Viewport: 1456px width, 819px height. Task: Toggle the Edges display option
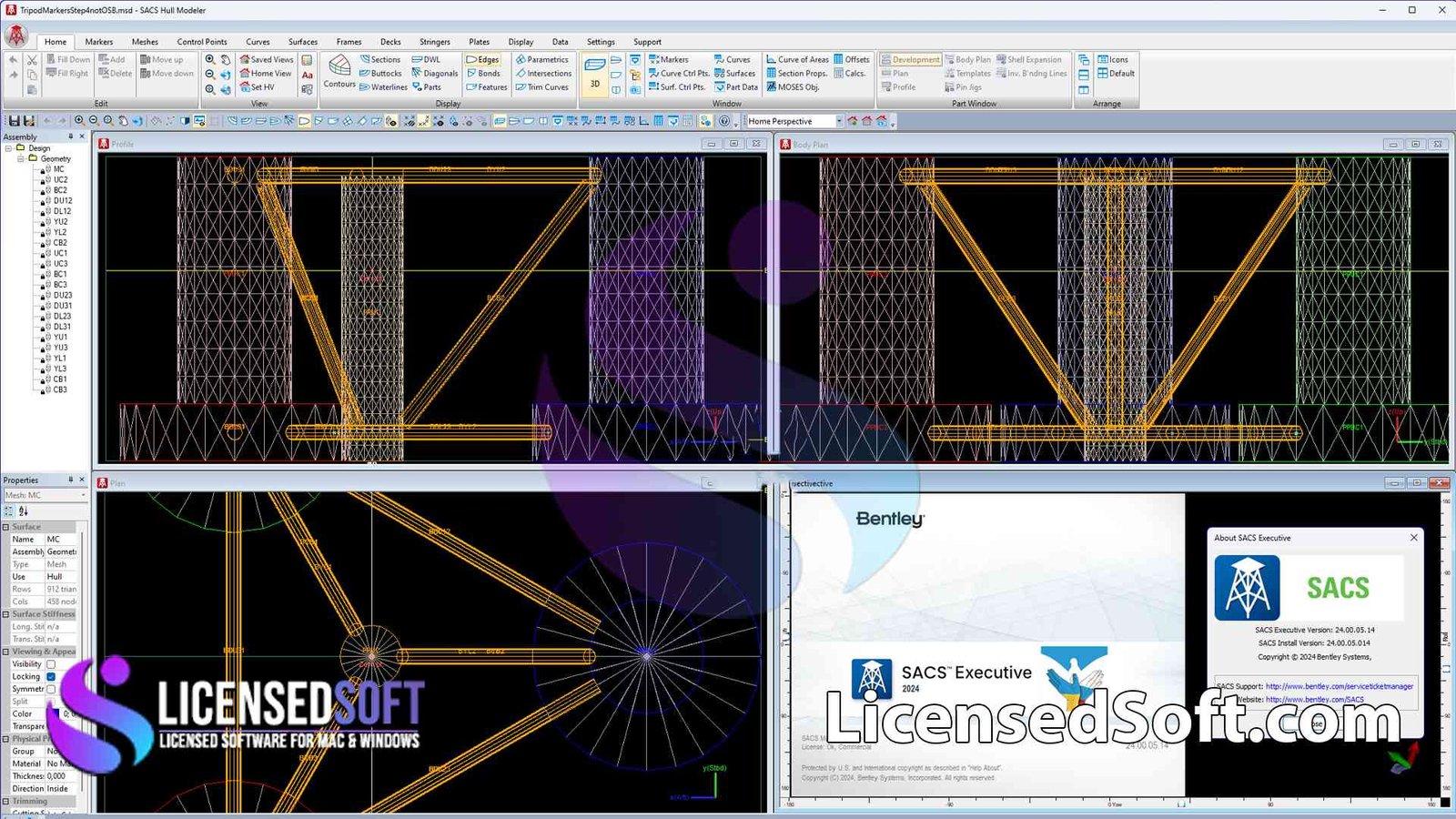(483, 59)
